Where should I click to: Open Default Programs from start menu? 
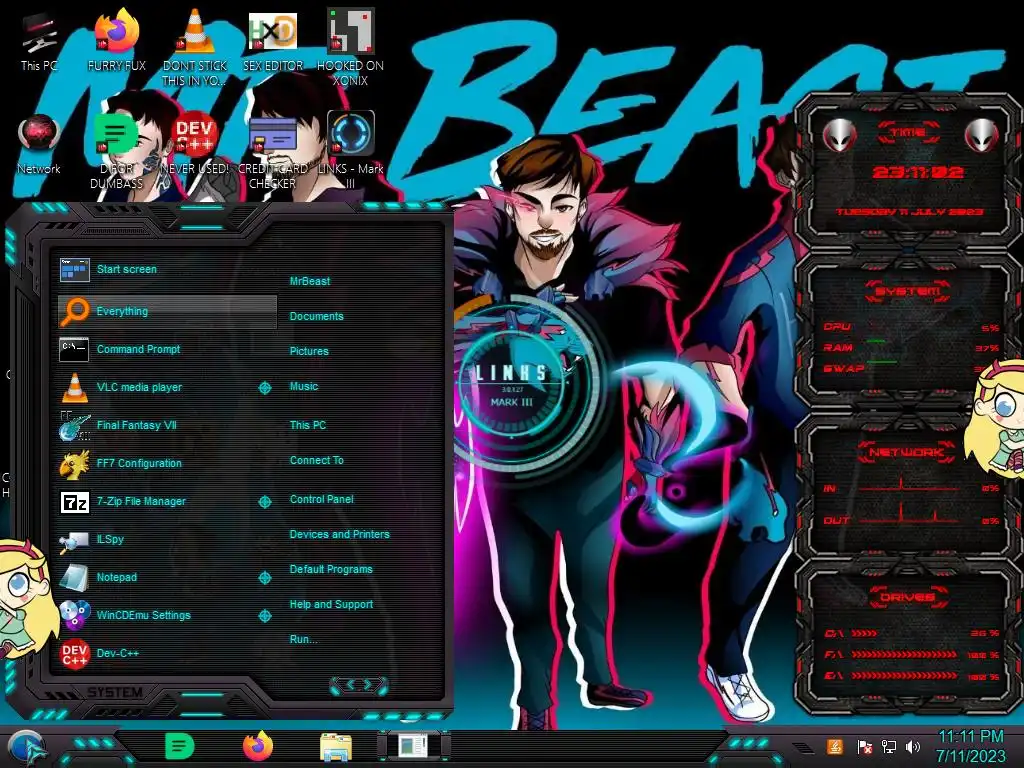click(330, 569)
